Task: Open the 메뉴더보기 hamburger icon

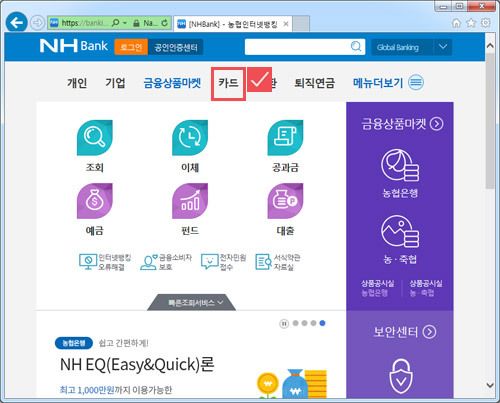Action: [416, 82]
